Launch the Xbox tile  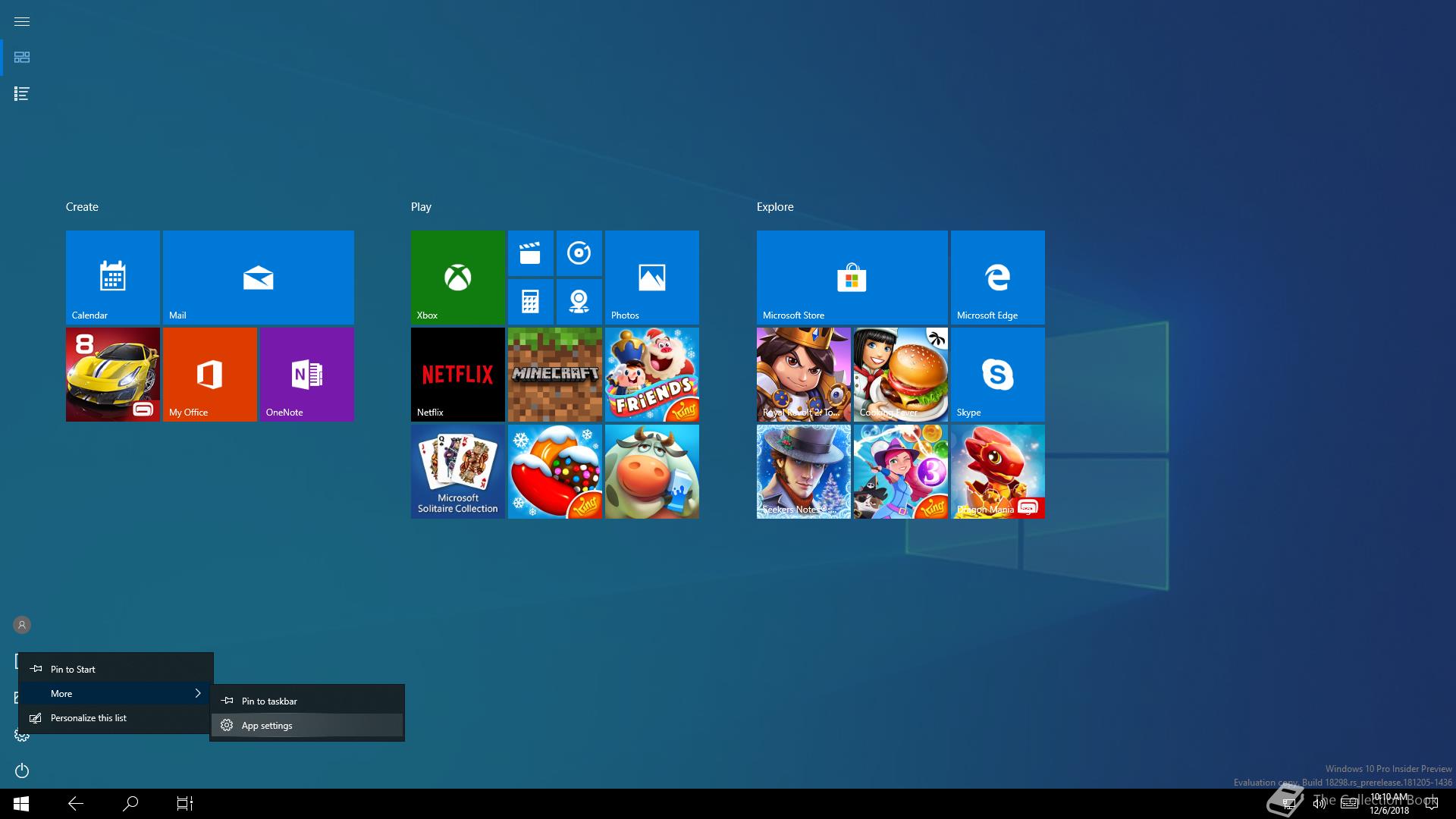(457, 278)
